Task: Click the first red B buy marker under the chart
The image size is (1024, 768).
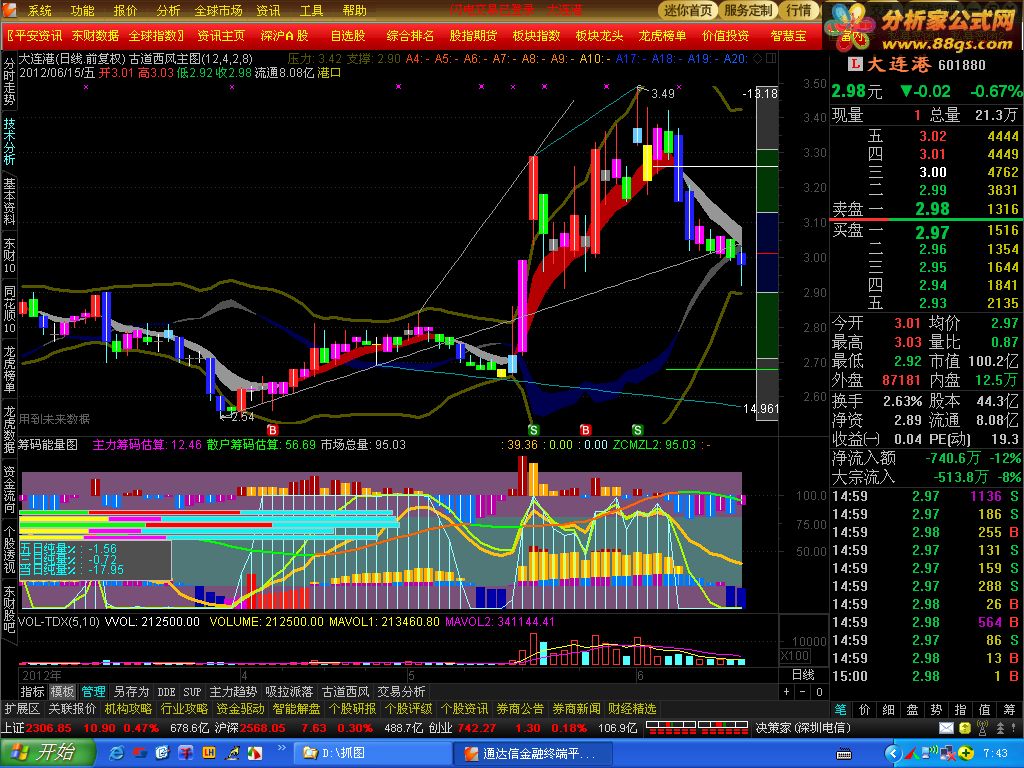Action: (272, 430)
